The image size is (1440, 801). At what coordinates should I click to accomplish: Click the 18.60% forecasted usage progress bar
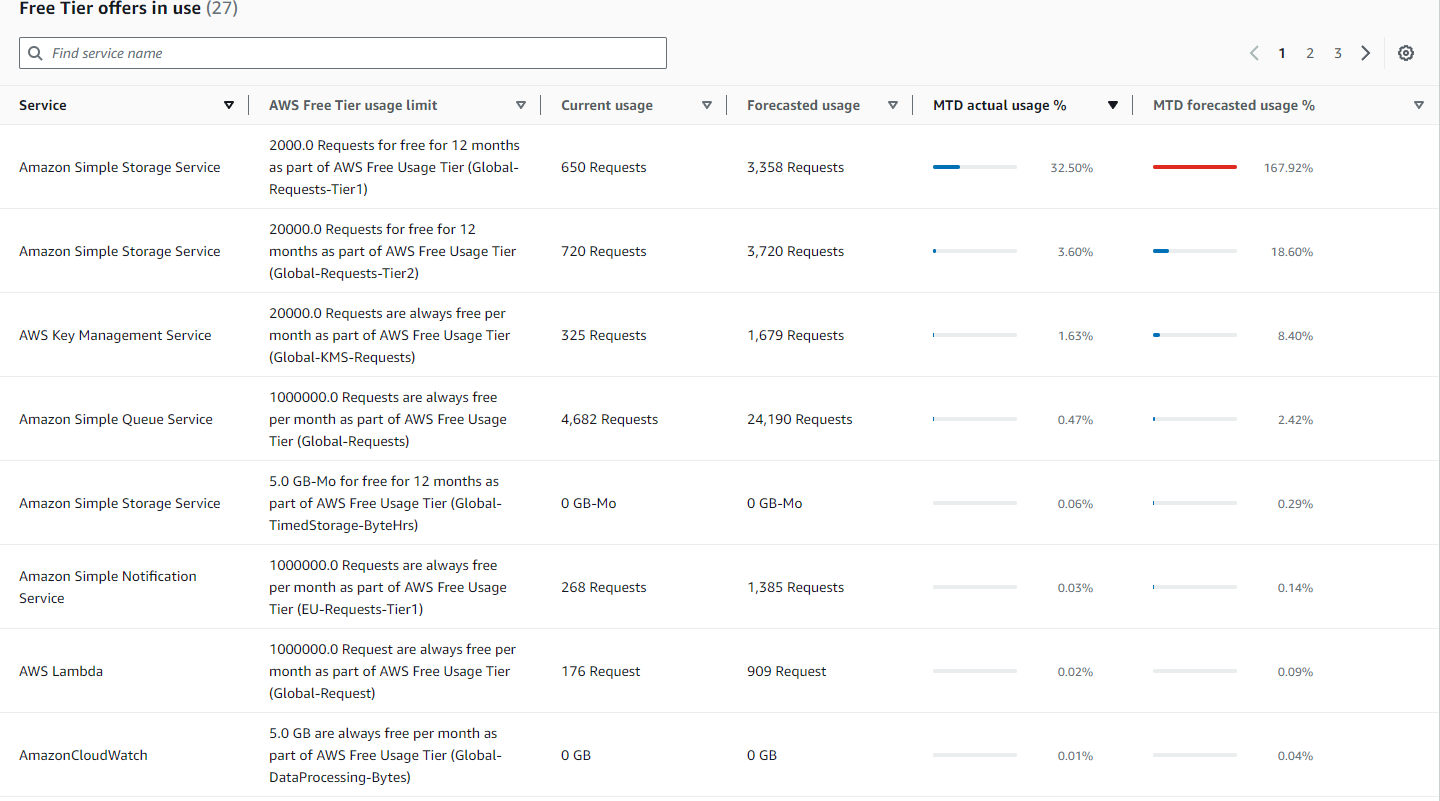point(1195,251)
